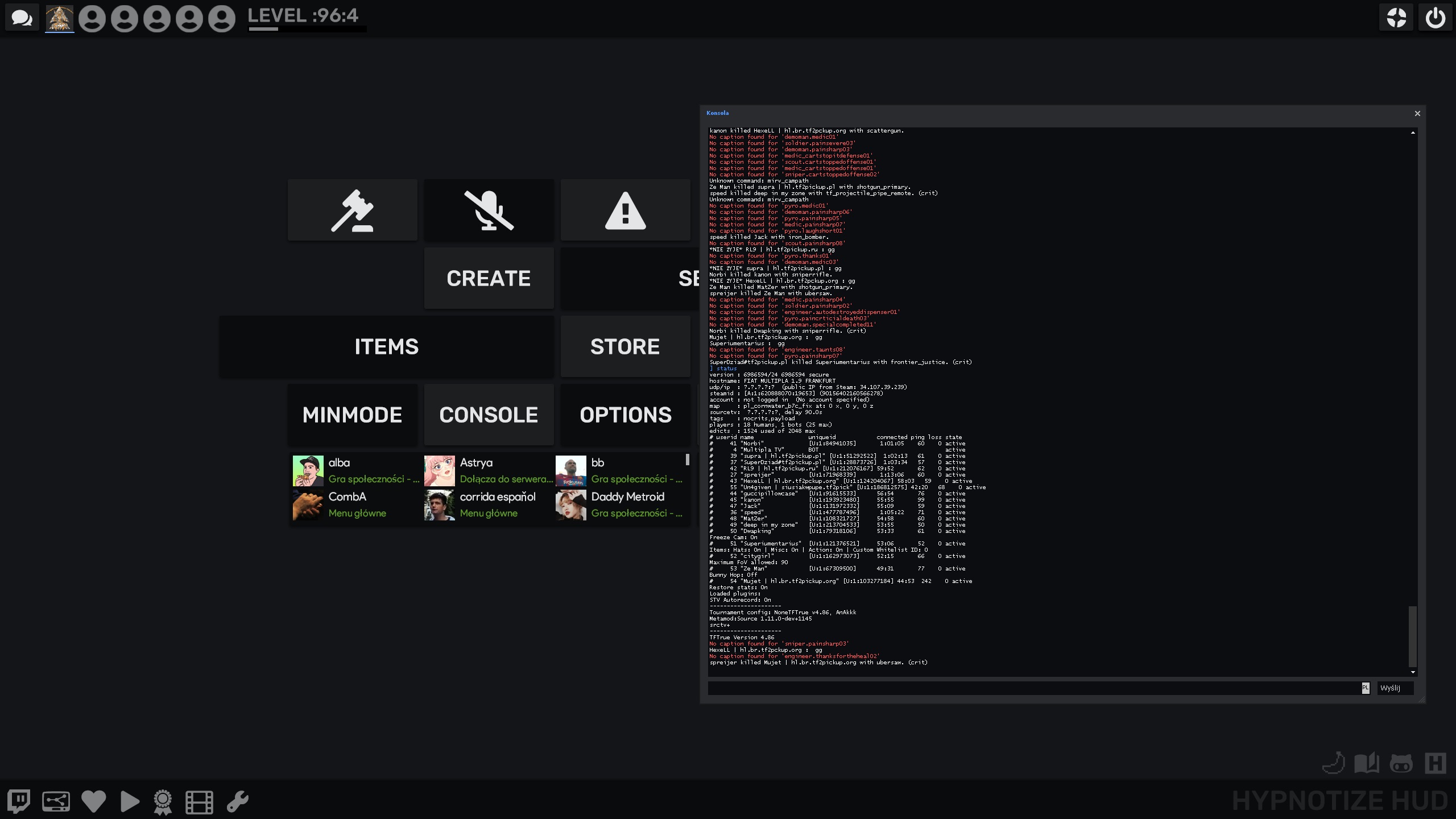Toggle MINMODE button
The width and height of the screenshot is (1456, 819).
pyautogui.click(x=352, y=415)
